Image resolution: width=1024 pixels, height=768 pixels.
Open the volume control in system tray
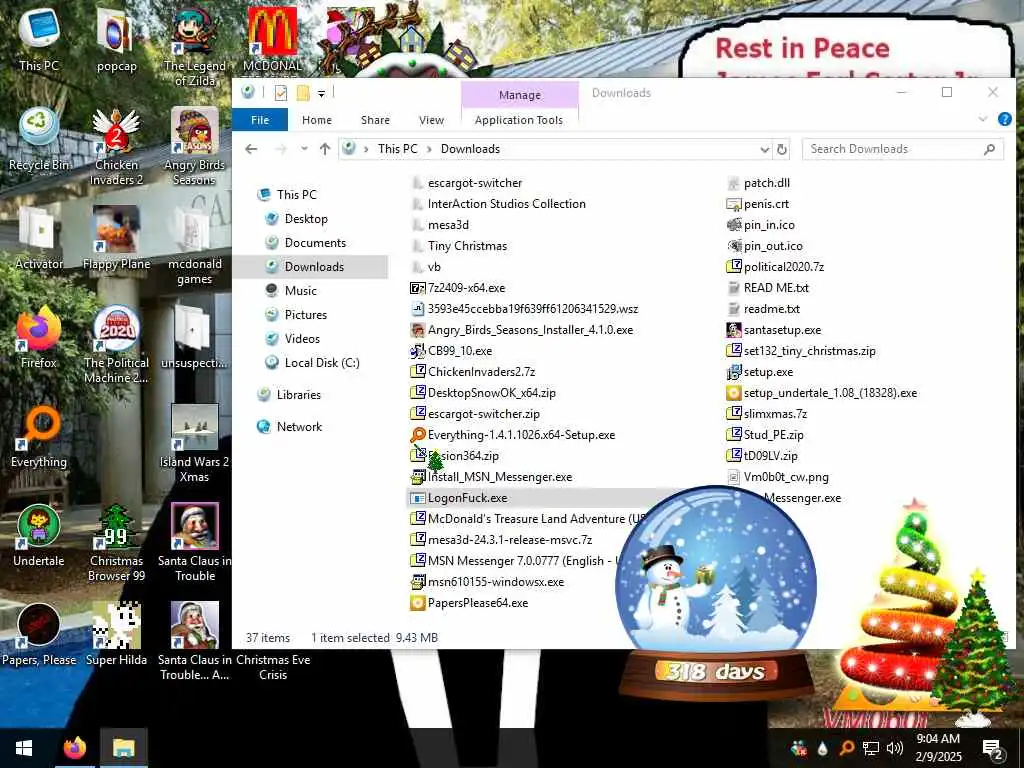[x=895, y=748]
